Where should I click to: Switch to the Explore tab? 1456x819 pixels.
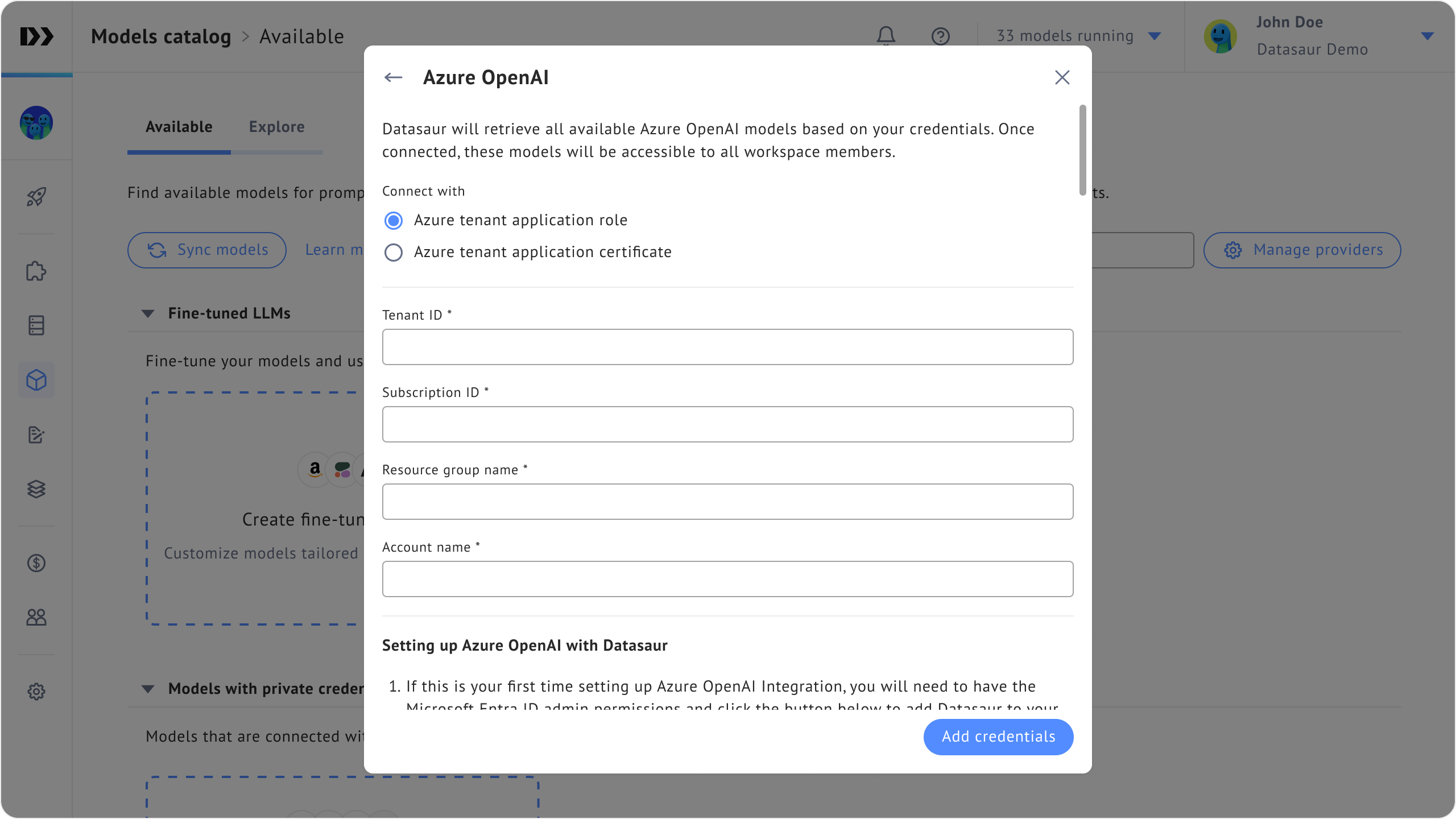[276, 127]
